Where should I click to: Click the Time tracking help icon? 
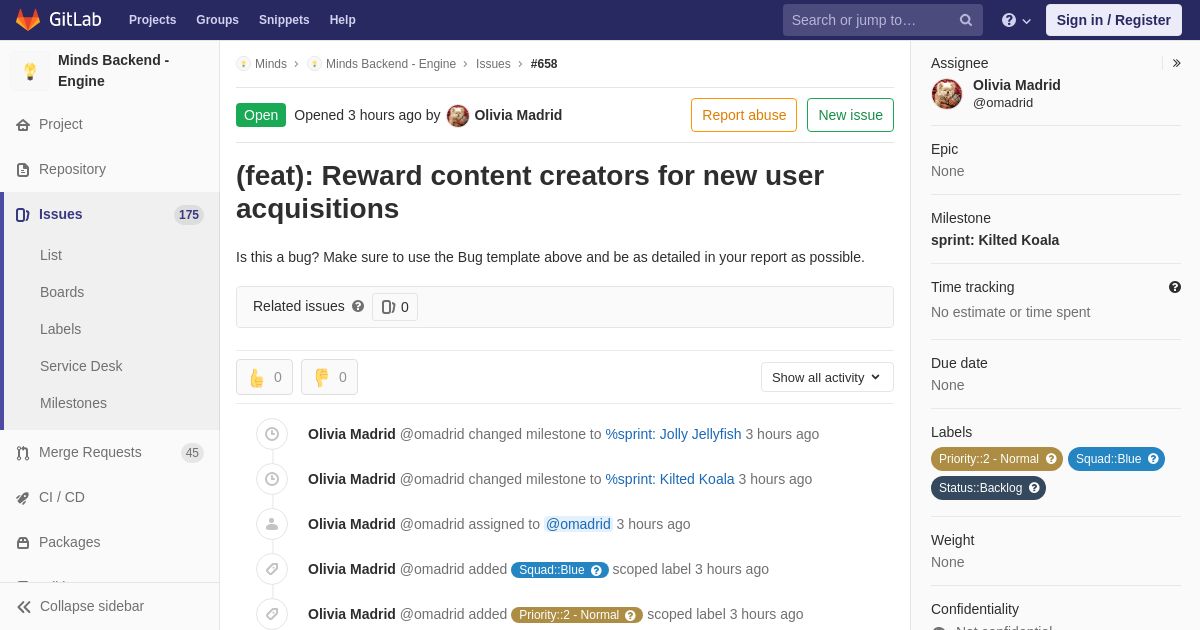1175,287
